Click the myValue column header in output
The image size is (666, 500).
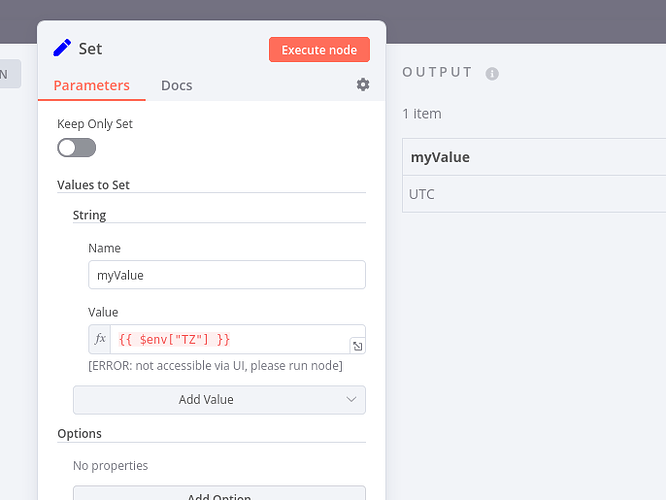440,157
